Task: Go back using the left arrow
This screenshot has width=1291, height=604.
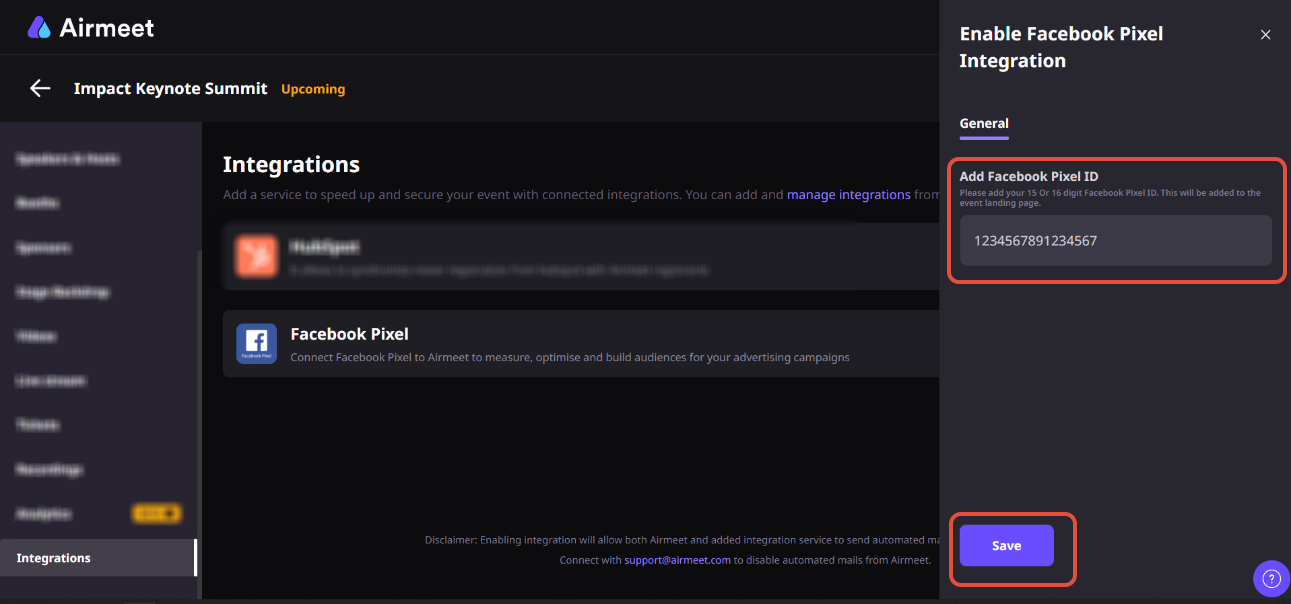Action: click(40, 88)
